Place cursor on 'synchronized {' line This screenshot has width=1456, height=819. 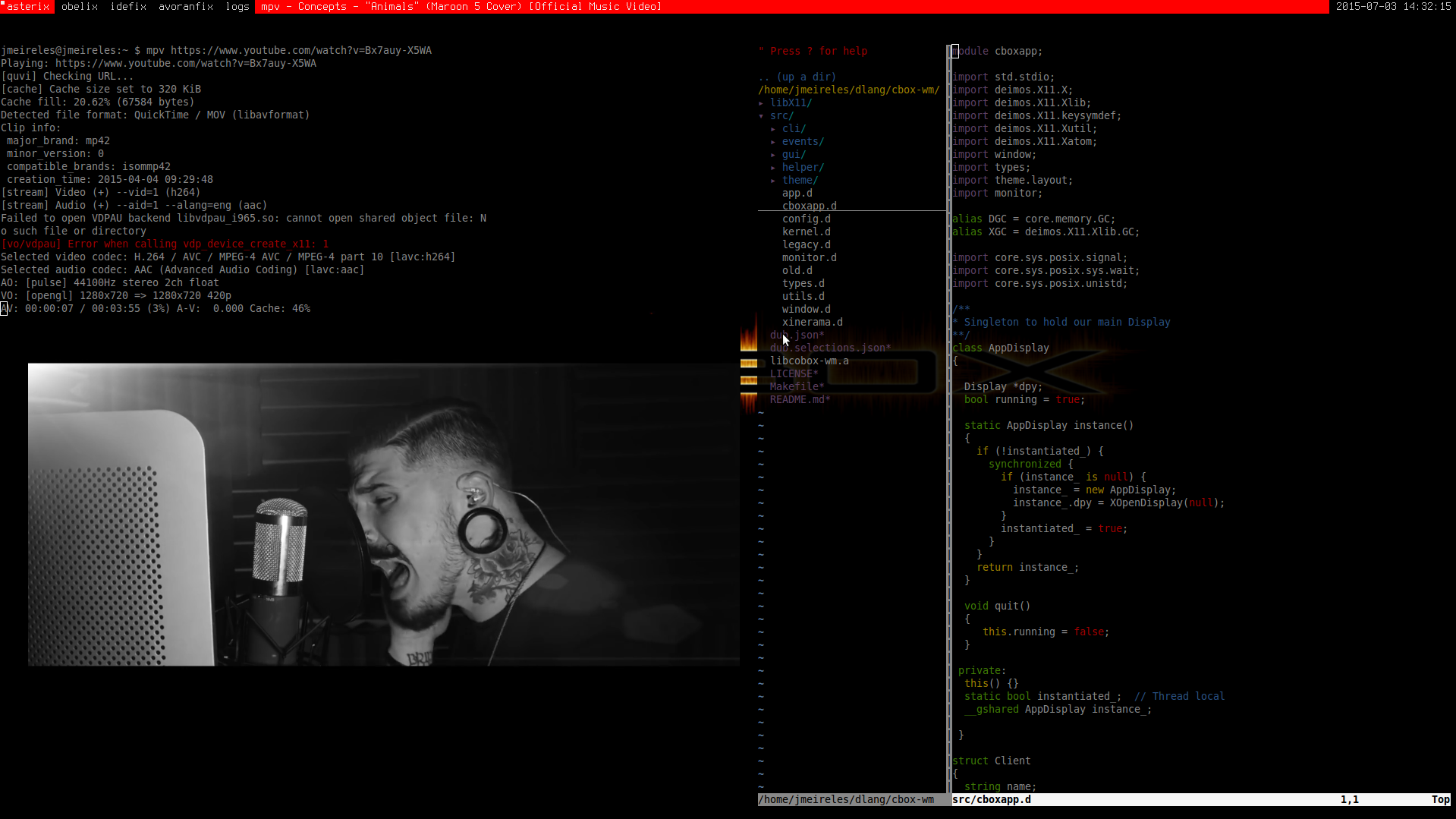click(x=1031, y=465)
